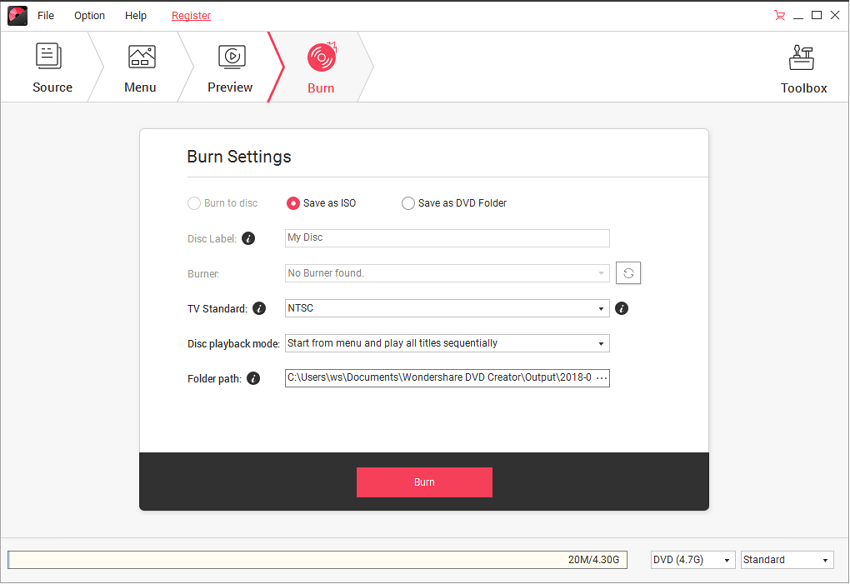This screenshot has height=584, width=850.
Task: Open the Toolbox
Action: (x=803, y=59)
